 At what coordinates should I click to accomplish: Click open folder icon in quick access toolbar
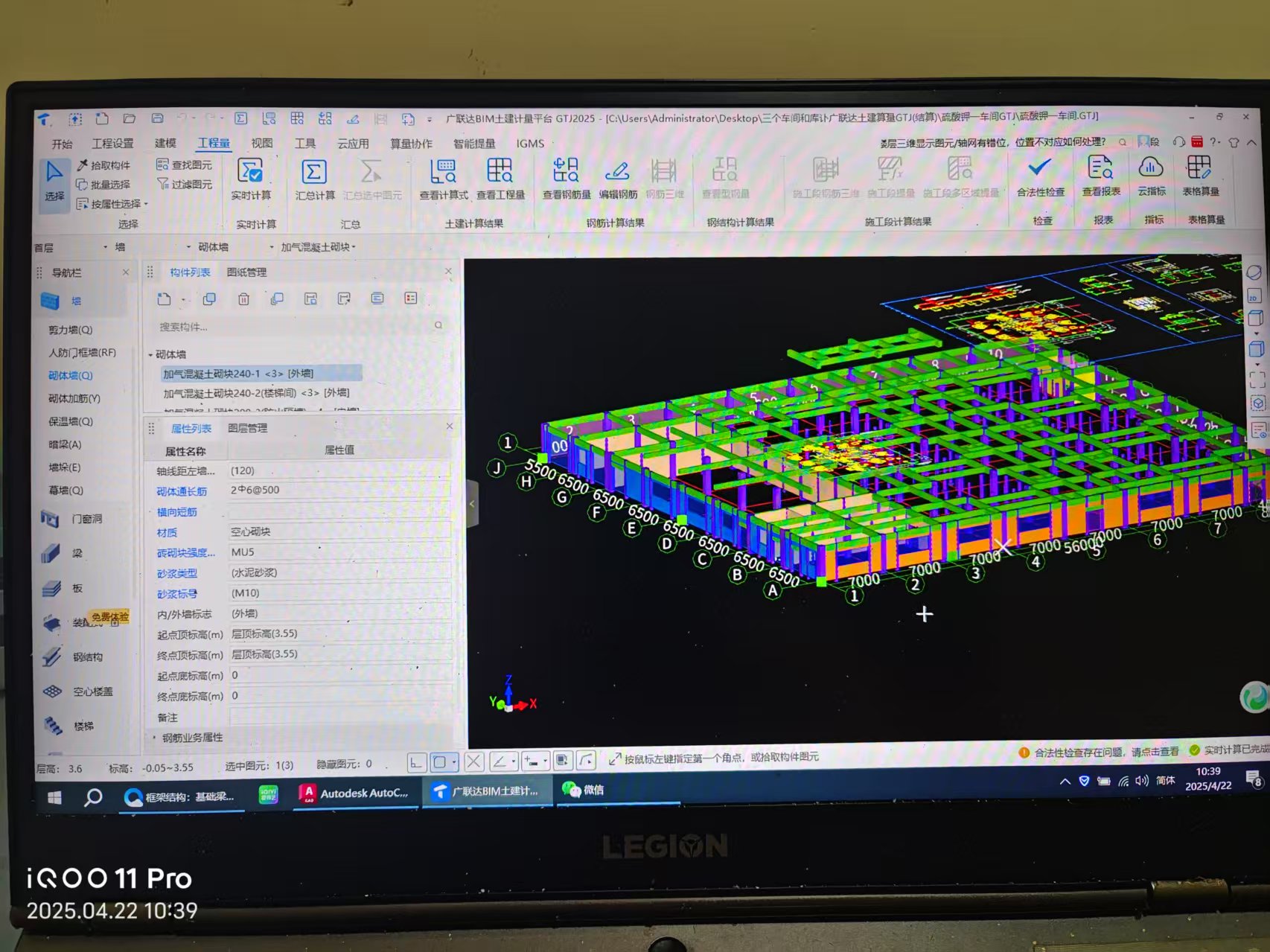pos(129,118)
